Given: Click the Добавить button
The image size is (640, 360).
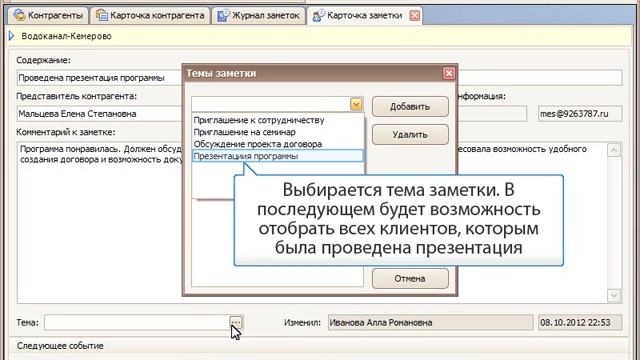Looking at the screenshot, I should click(410, 107).
